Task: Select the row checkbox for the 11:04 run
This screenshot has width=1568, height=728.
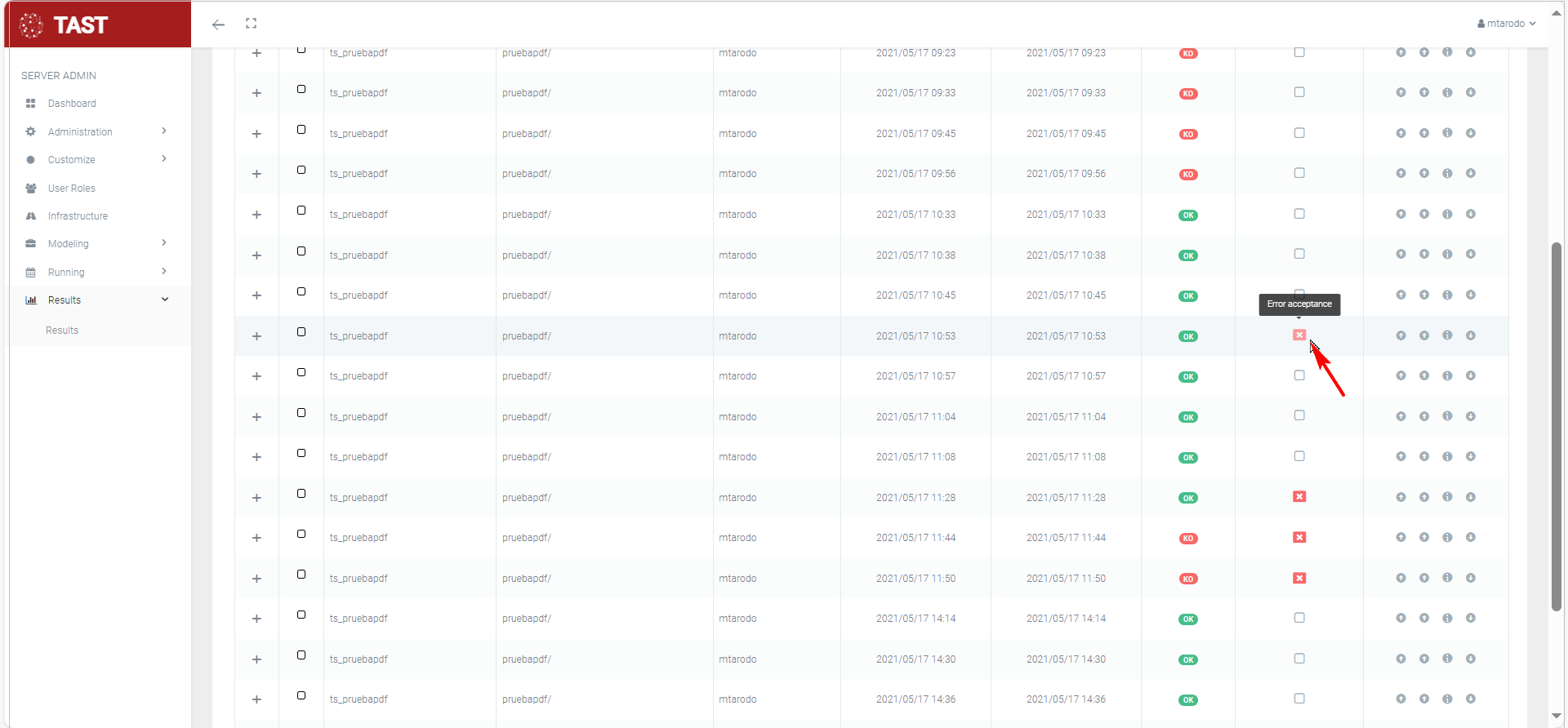Action: (x=301, y=413)
